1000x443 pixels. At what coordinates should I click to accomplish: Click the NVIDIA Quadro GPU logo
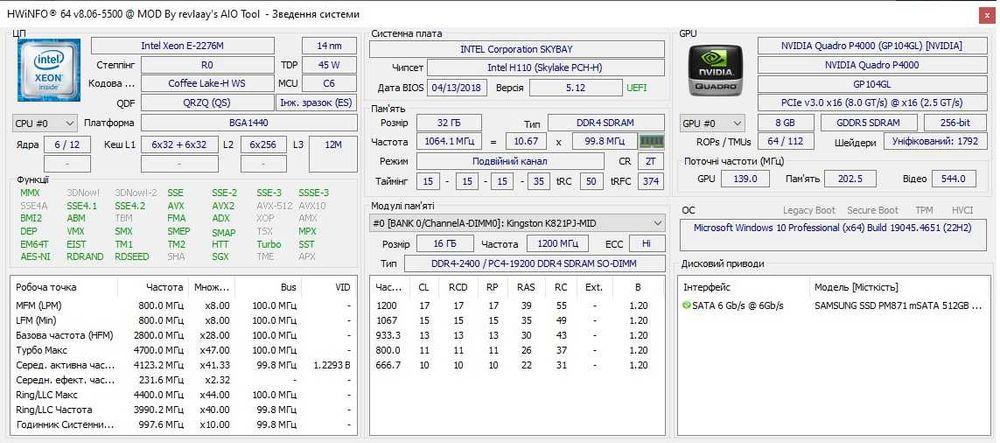click(714, 71)
